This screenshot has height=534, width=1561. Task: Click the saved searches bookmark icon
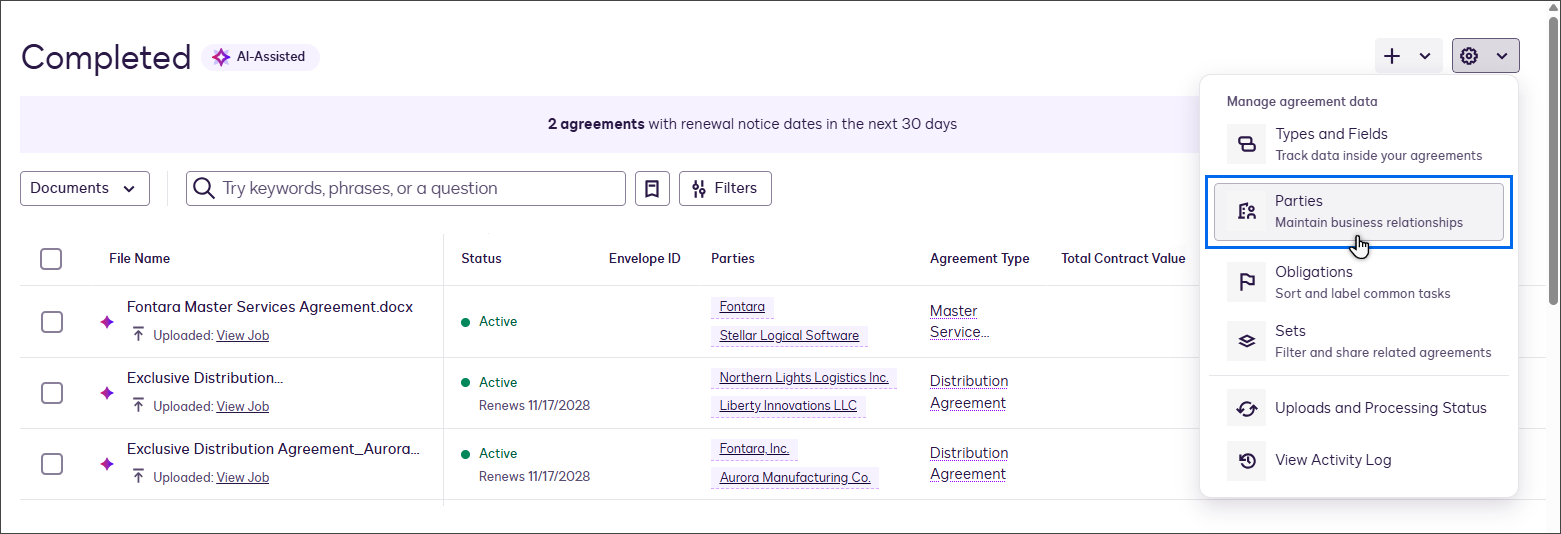coord(652,188)
